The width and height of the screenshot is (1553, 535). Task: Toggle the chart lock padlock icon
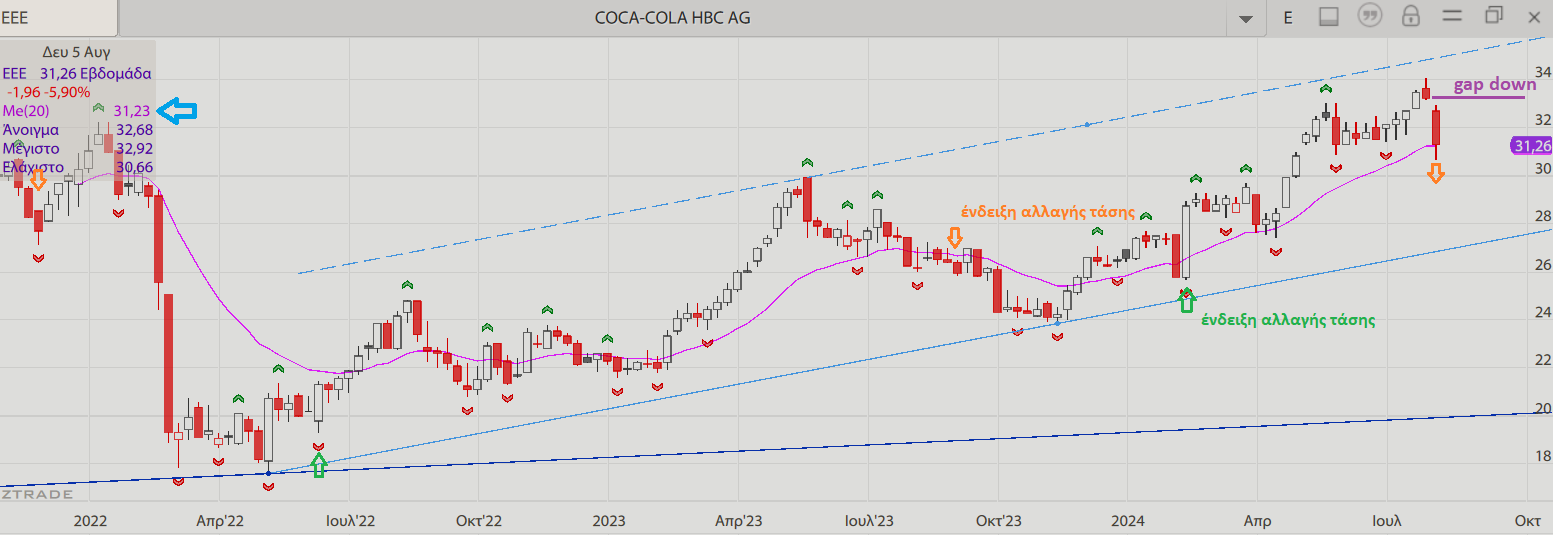(1411, 16)
